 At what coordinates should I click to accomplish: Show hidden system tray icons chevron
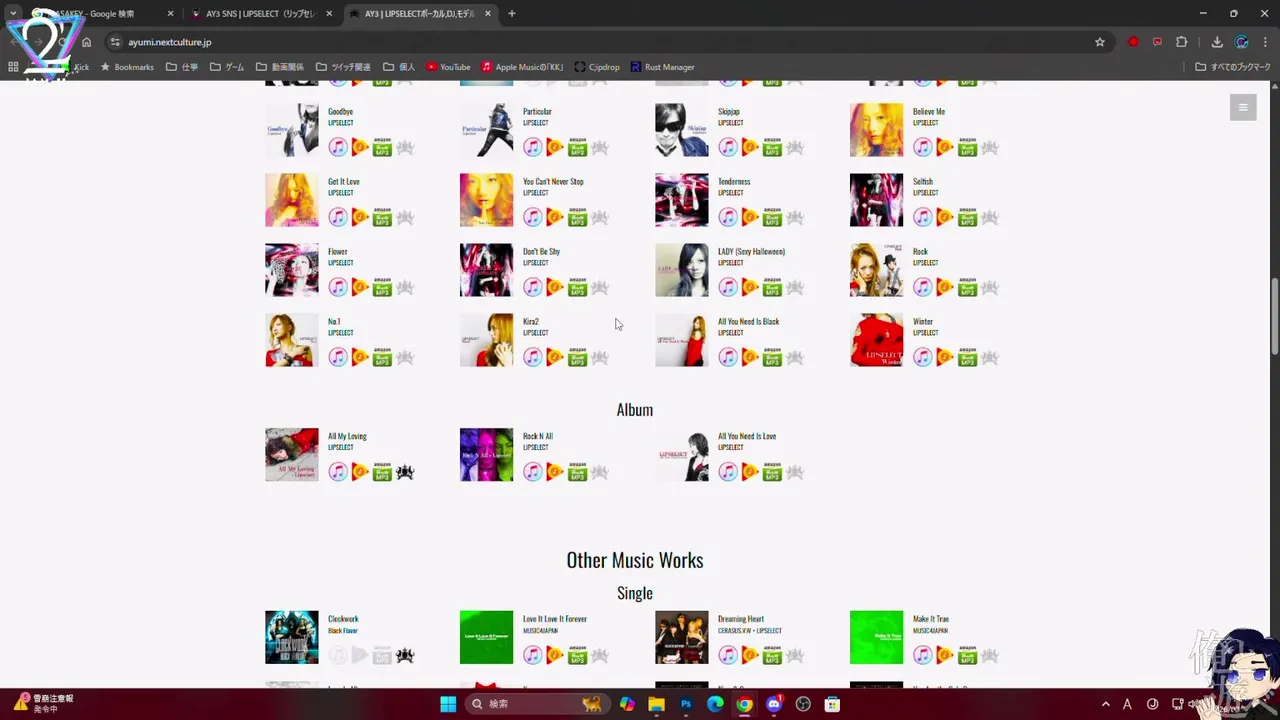pyautogui.click(x=1105, y=704)
